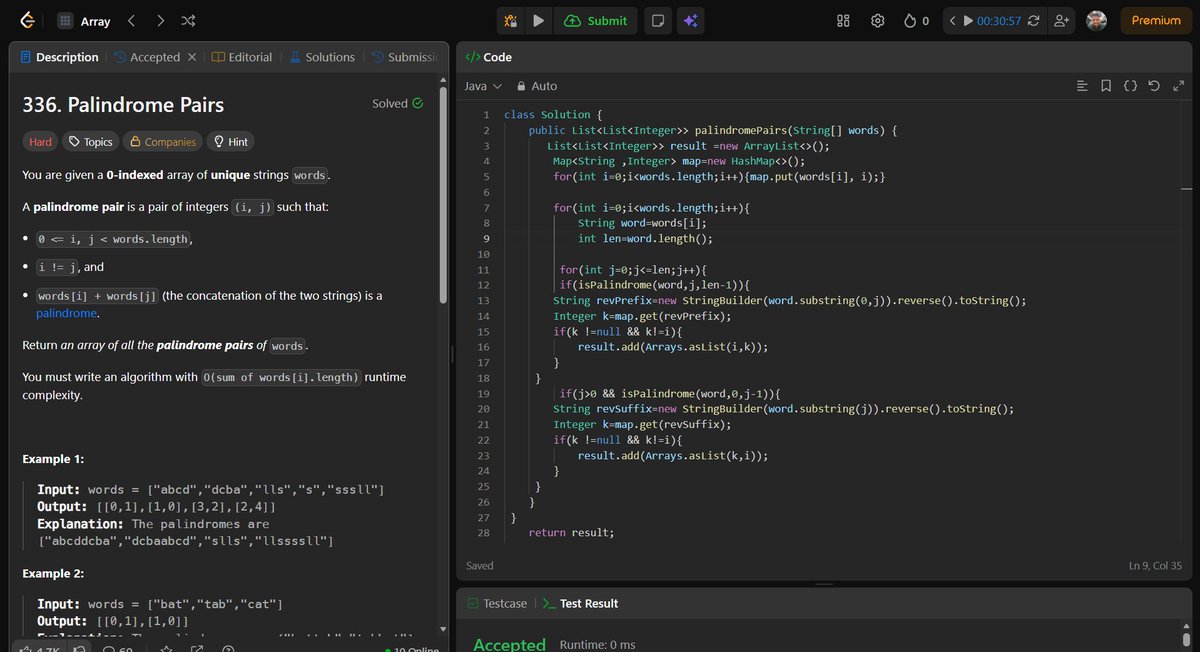Expand the editor to fullscreen
Screen dimensions: 1200x652
(x=1178, y=86)
